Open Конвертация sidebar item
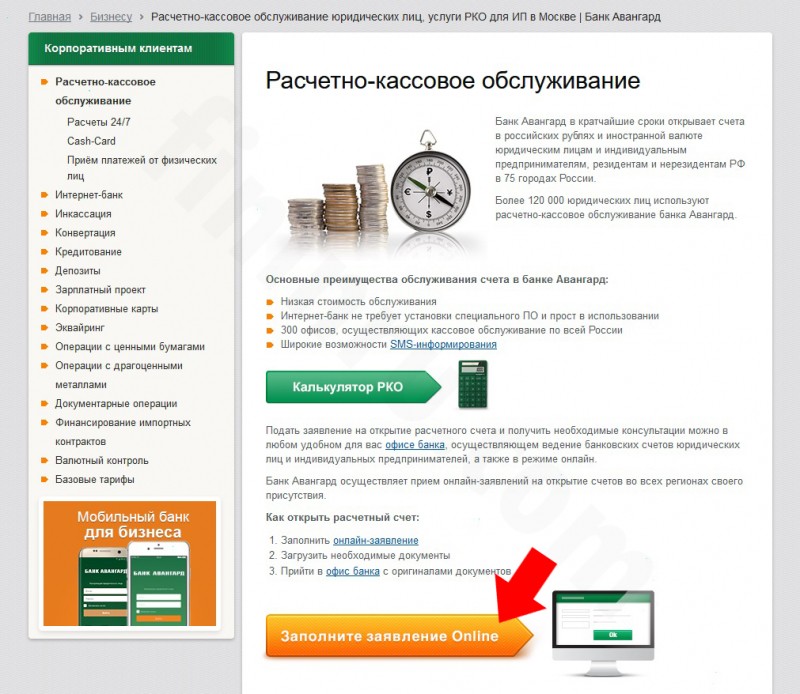Image resolution: width=800 pixels, height=694 pixels. [85, 233]
